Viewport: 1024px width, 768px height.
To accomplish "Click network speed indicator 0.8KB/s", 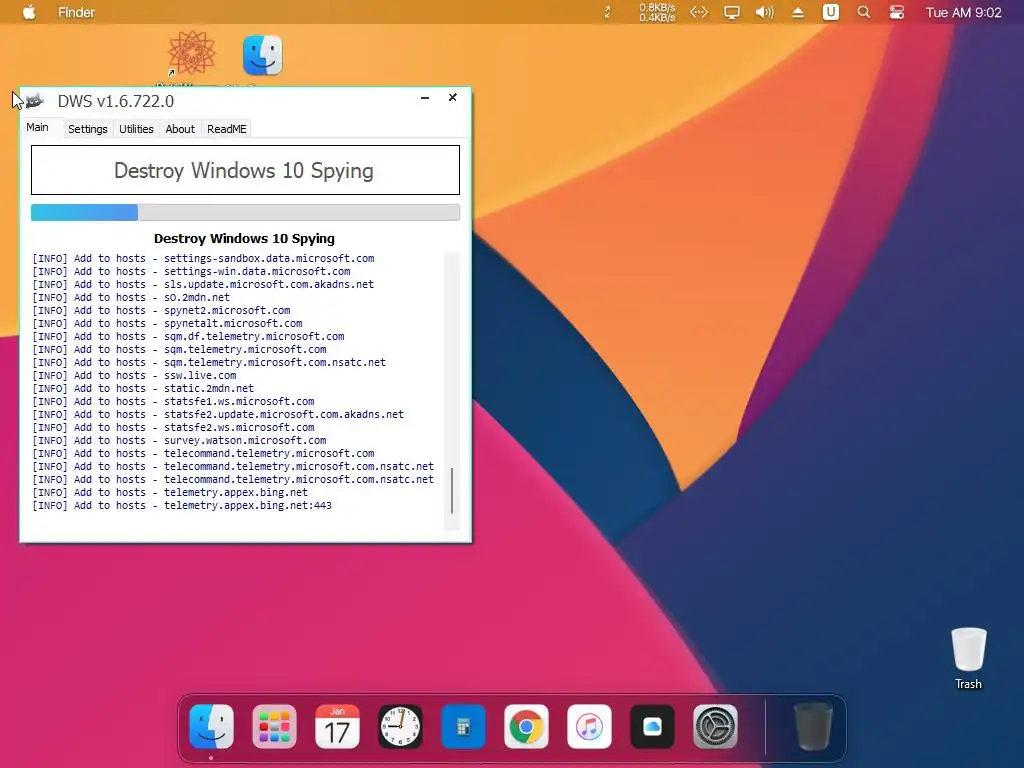I will tap(657, 12).
